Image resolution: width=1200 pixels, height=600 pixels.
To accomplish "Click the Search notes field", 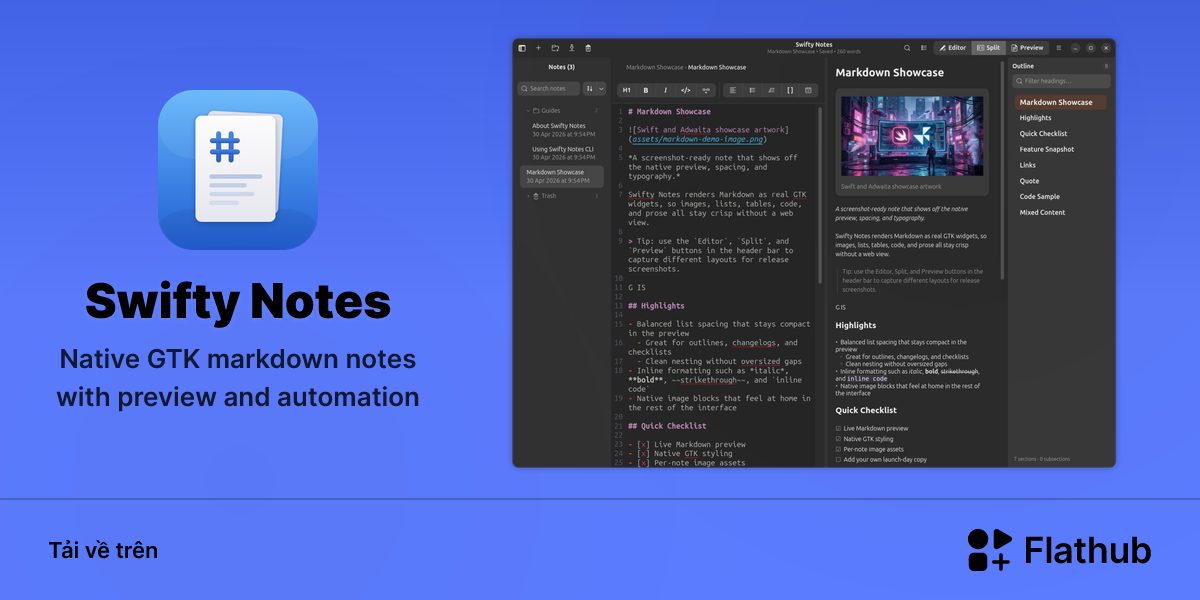I will [x=548, y=89].
